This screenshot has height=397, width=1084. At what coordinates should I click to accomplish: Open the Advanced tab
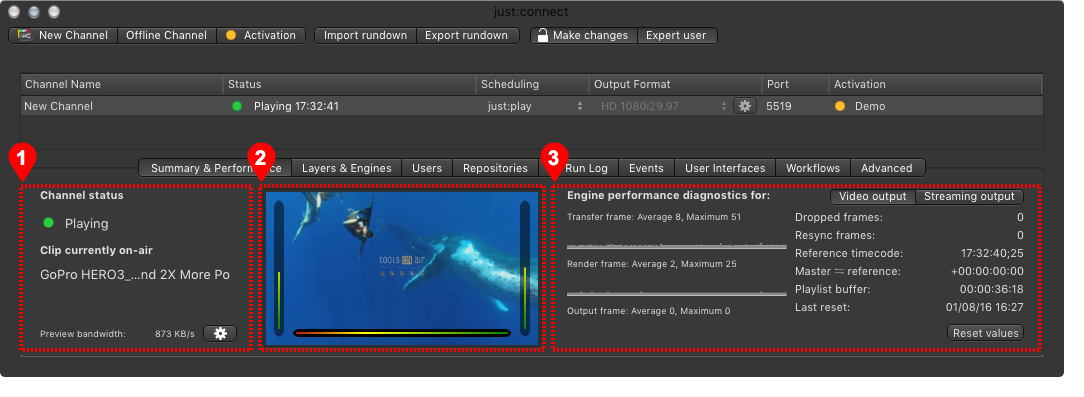(887, 168)
